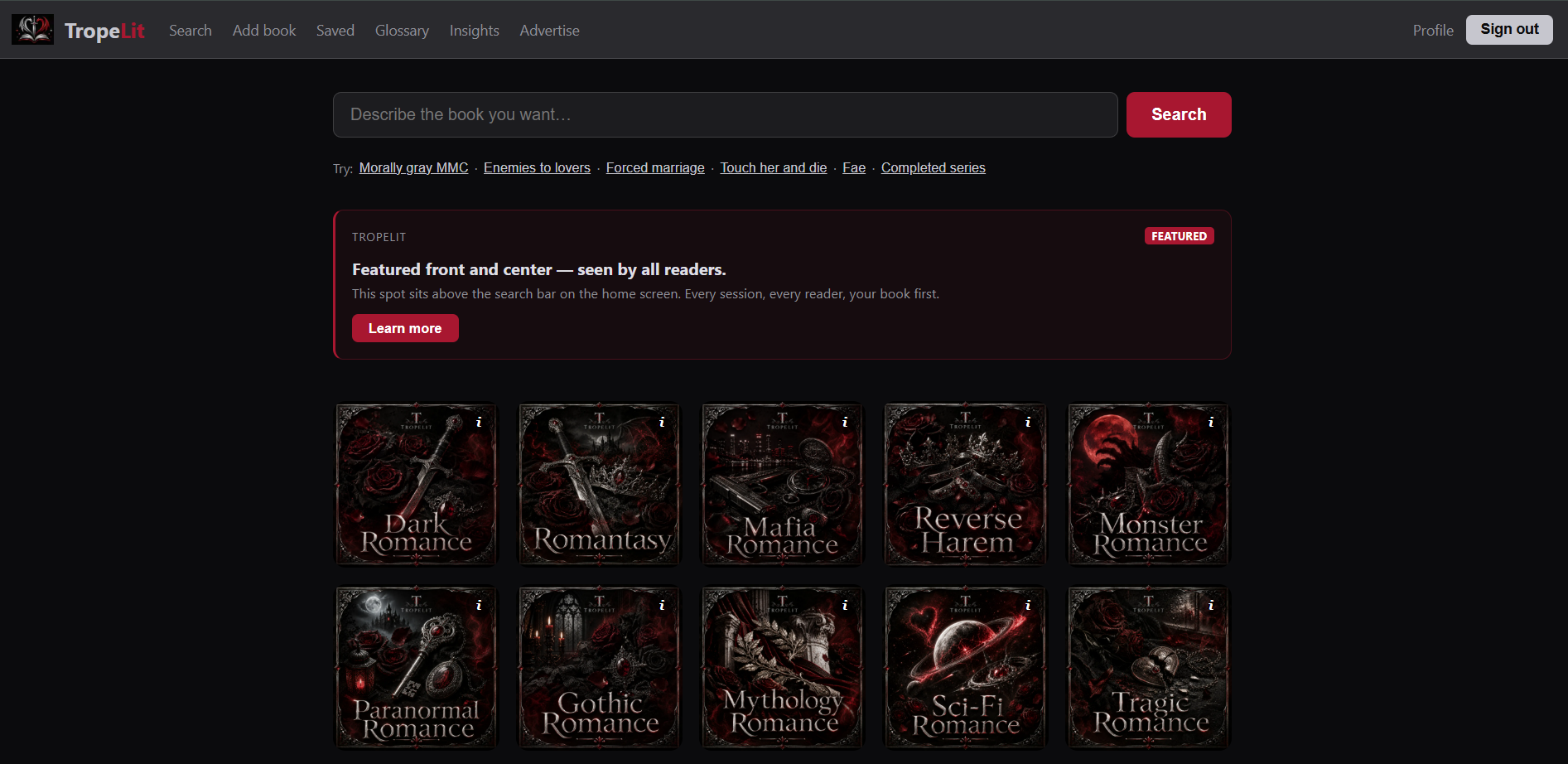Viewport: 1568px width, 764px height.
Task: Open the Mafia Romance genre card
Action: 782,484
